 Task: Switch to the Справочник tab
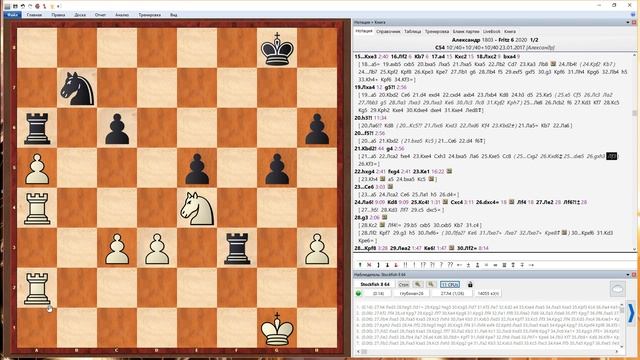(388, 31)
